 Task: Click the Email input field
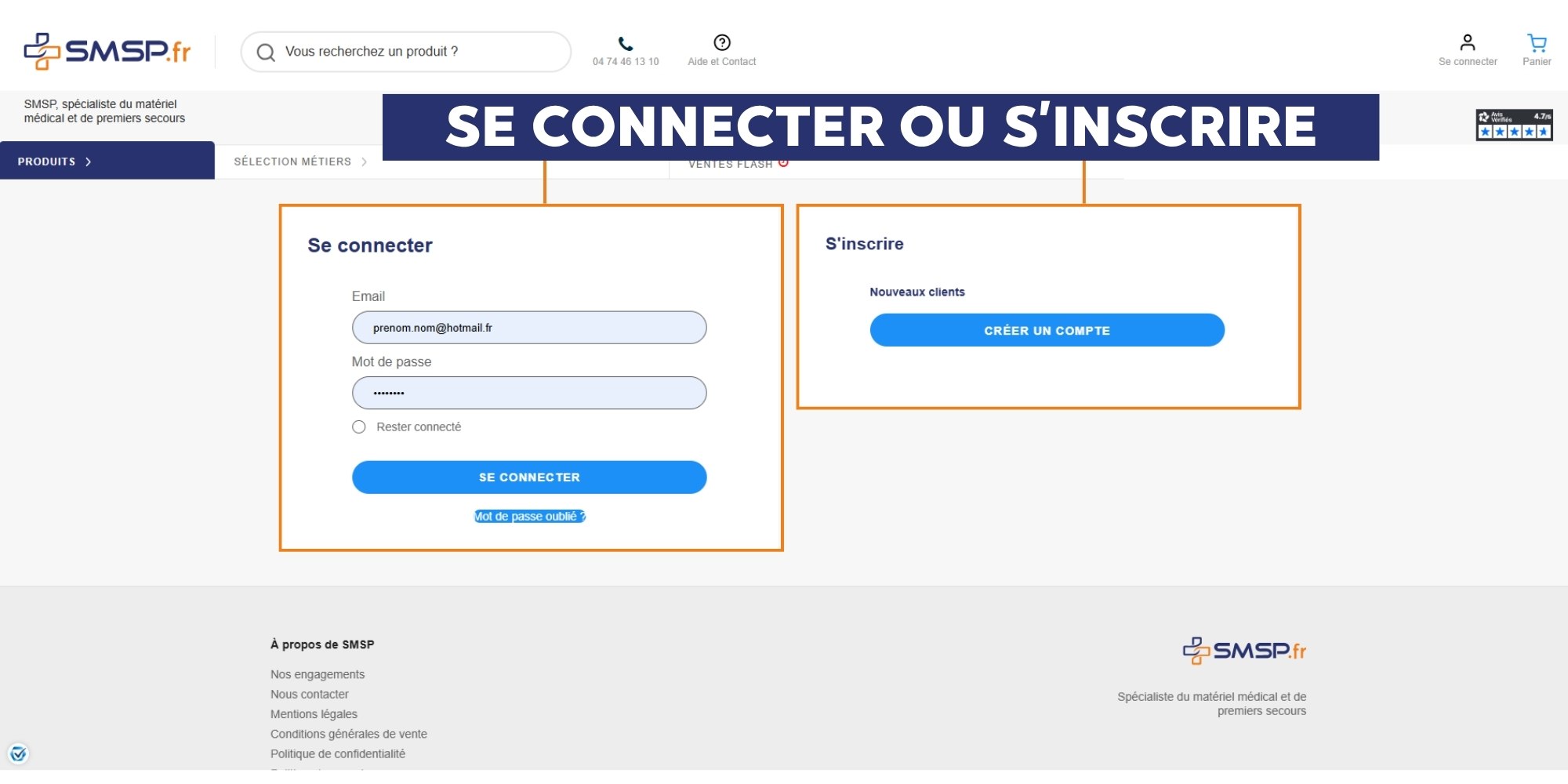[x=529, y=328]
